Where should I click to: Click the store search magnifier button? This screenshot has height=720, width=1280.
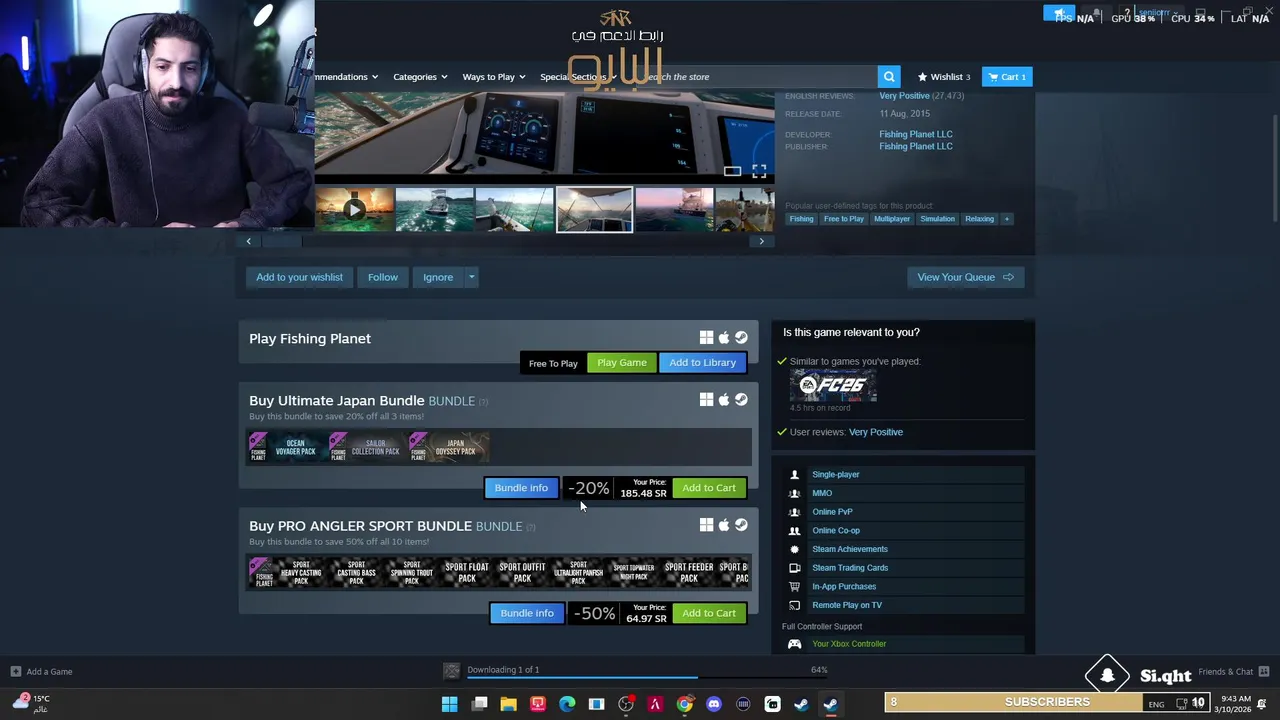(889, 77)
